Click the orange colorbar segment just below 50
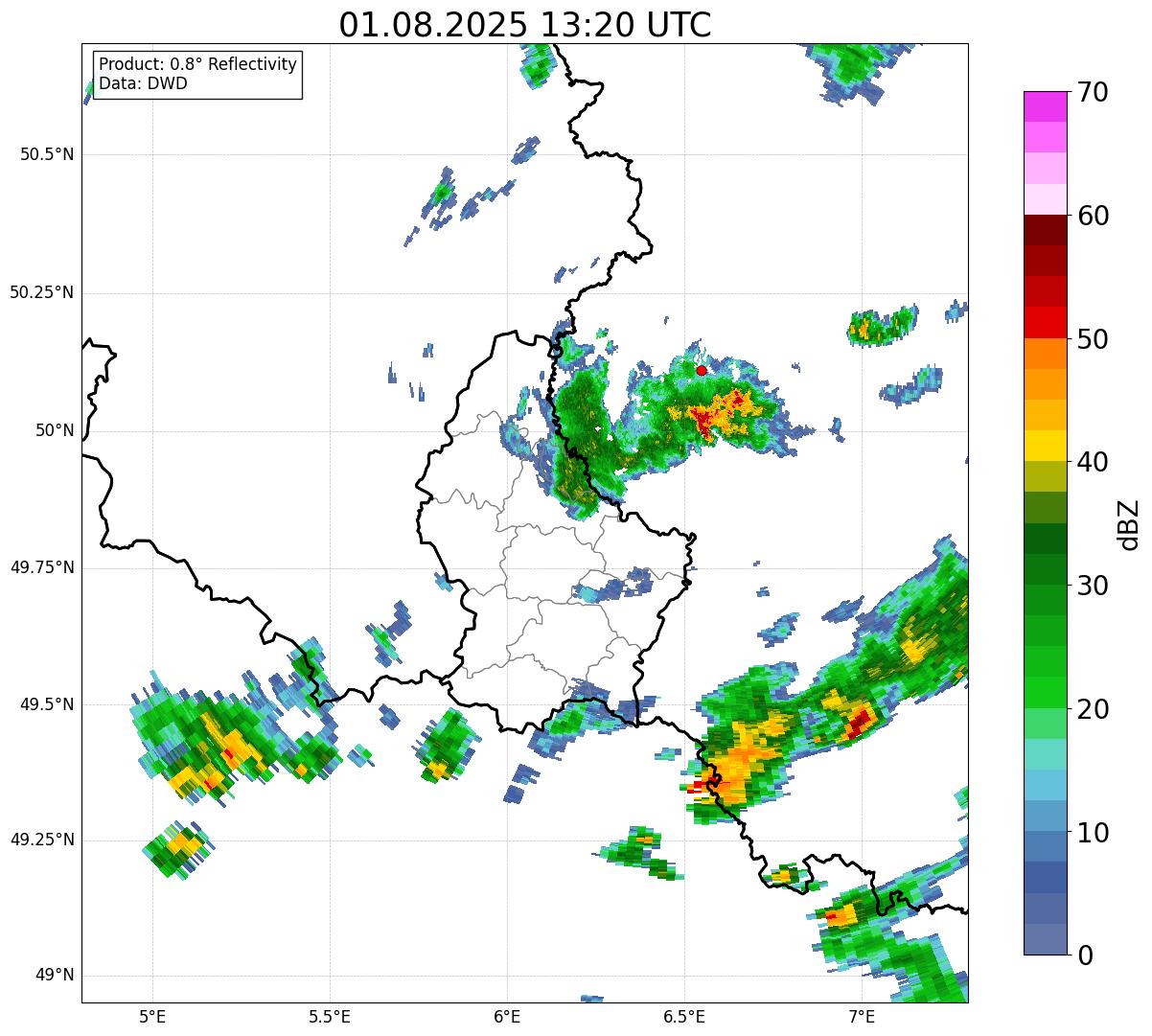This screenshot has height=1036, width=1152. (1047, 354)
